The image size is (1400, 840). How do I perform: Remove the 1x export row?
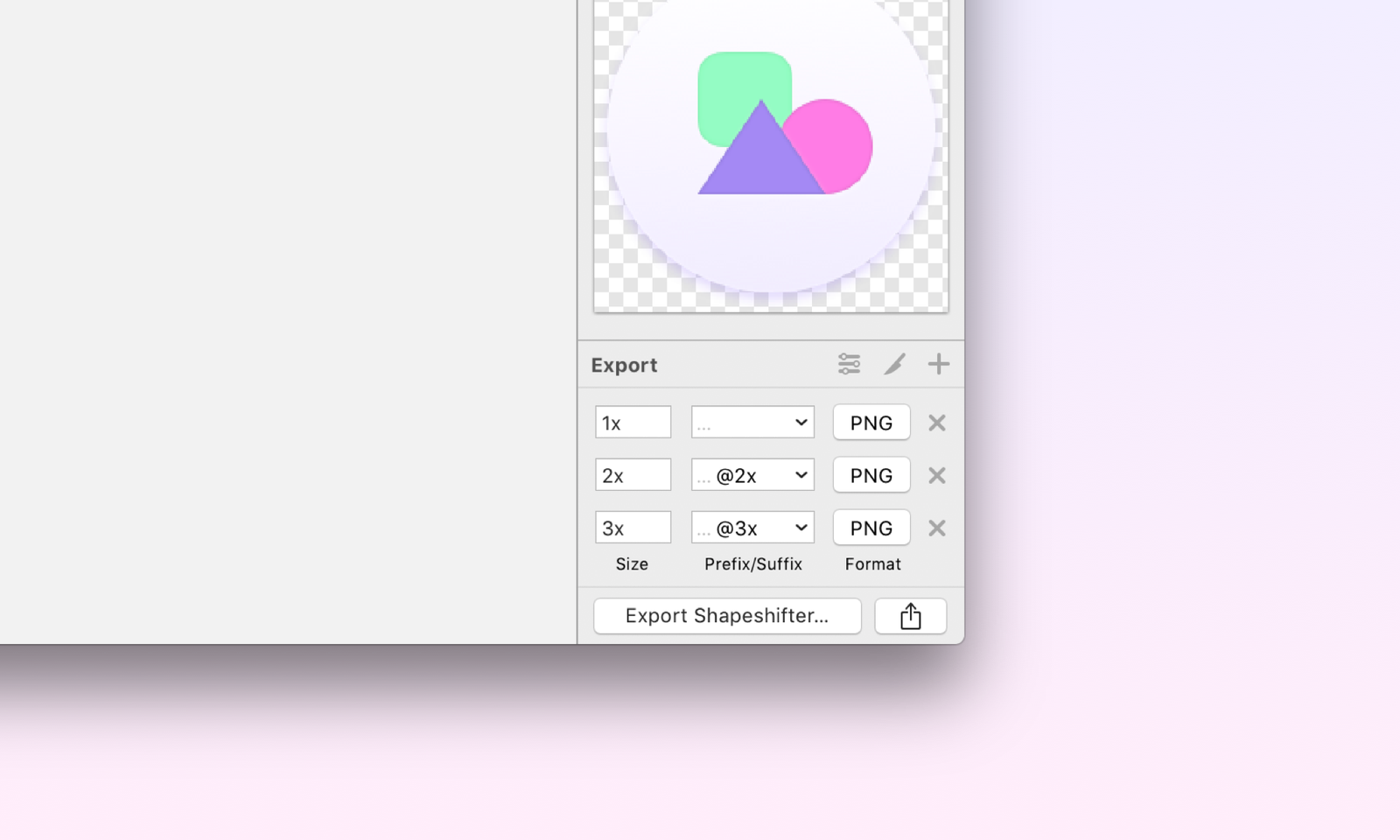pyautogui.click(x=936, y=423)
